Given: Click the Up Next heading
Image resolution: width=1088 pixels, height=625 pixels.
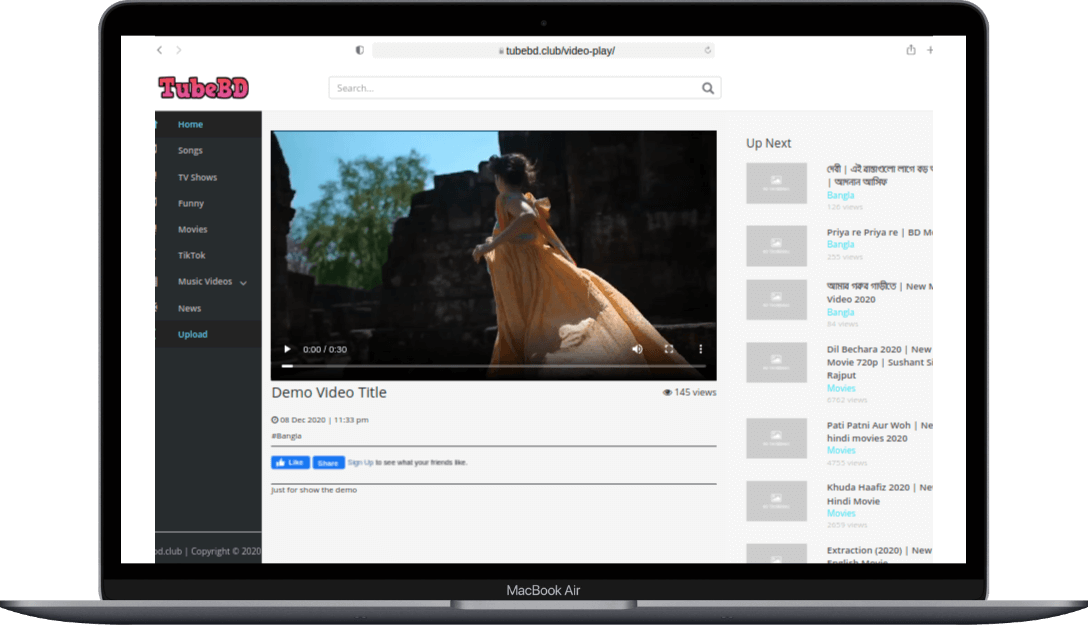Looking at the screenshot, I should (768, 143).
